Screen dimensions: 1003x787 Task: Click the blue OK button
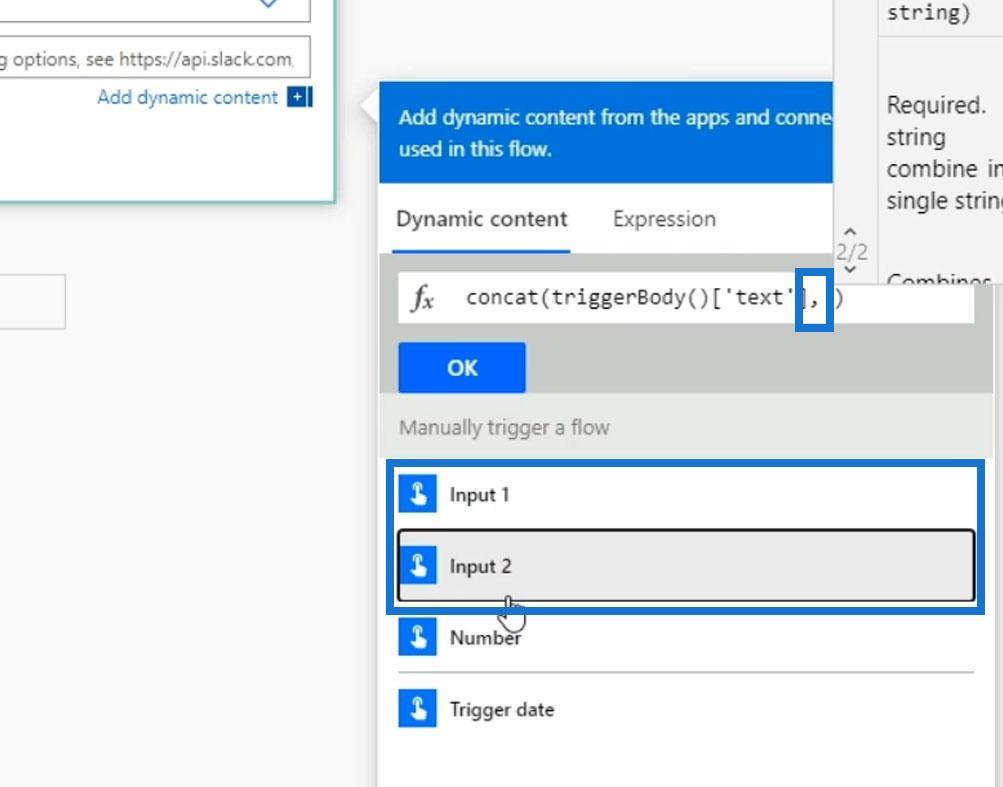coord(462,368)
